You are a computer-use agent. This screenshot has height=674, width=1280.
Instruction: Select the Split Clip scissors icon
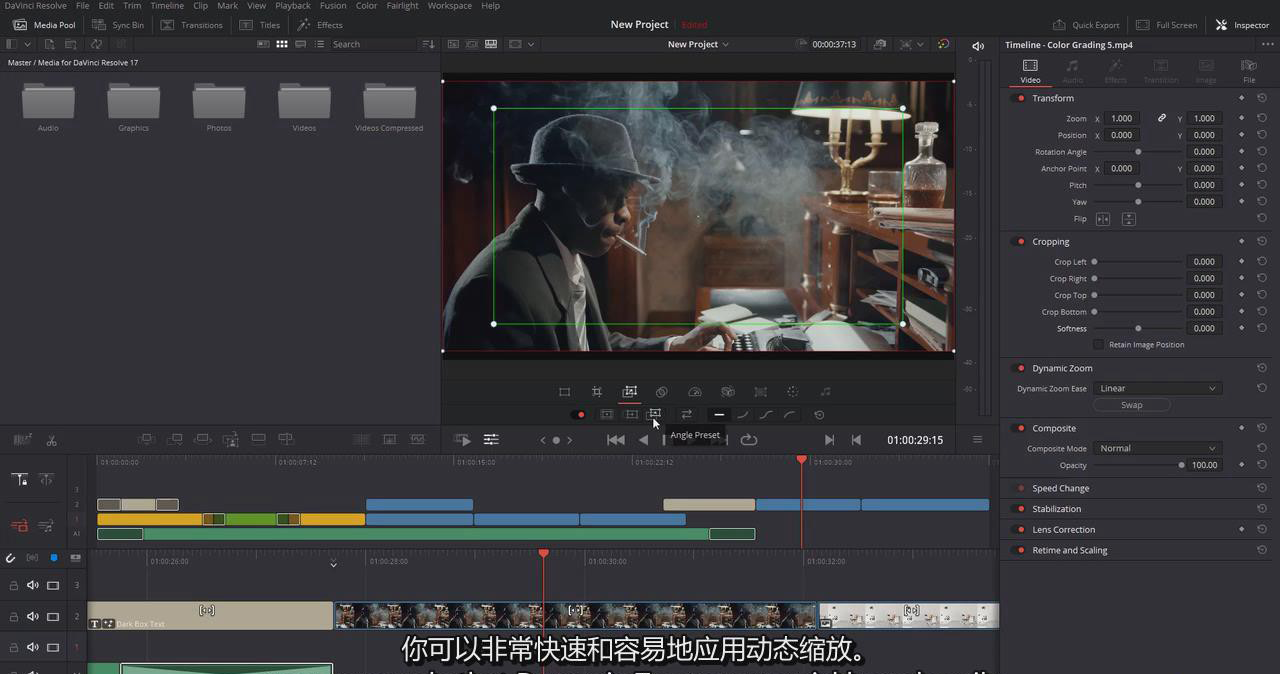(52, 440)
